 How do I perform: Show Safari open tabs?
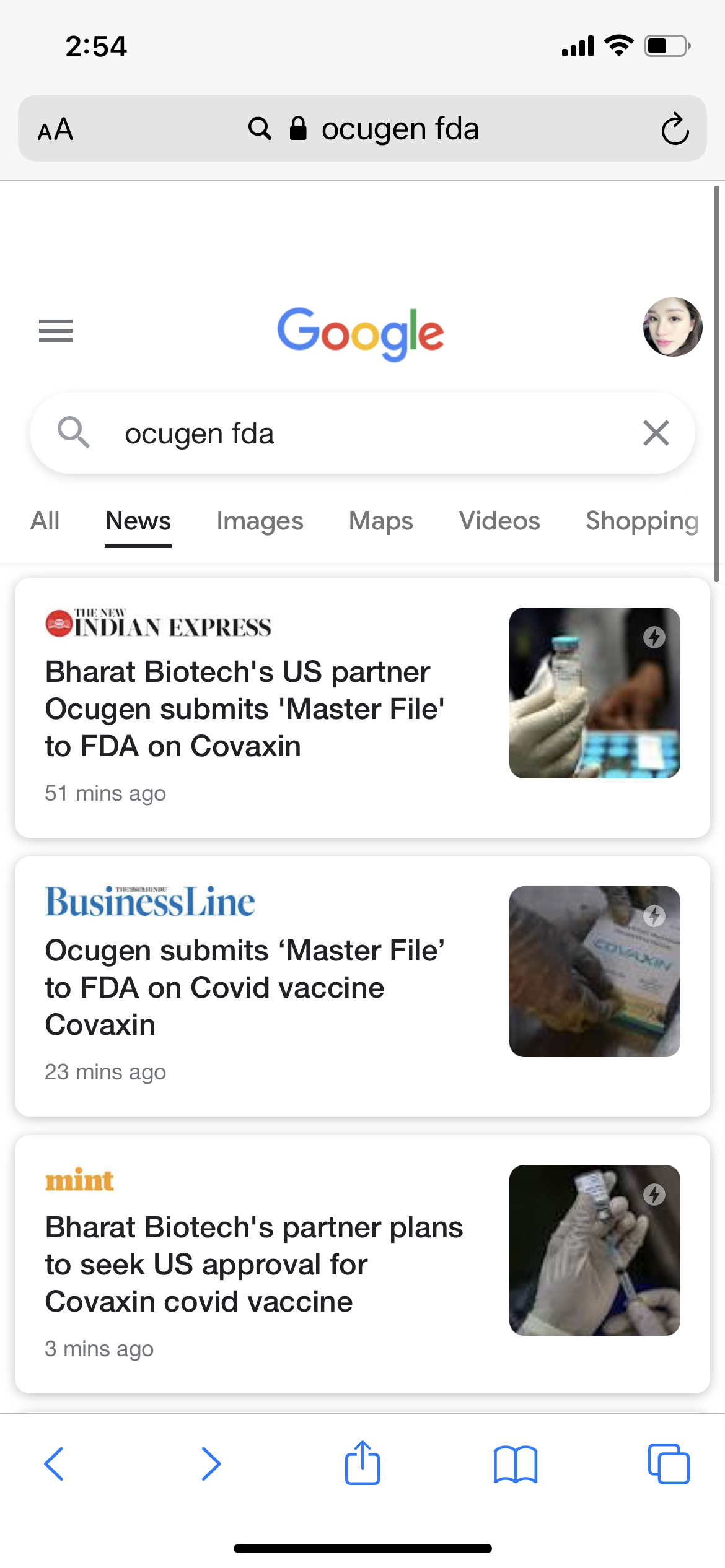668,1464
